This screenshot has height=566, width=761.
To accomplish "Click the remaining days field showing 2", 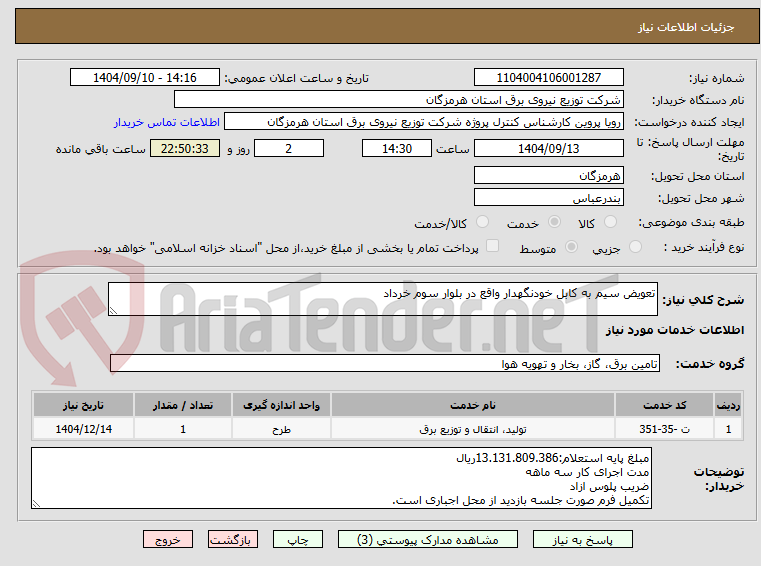I will (289, 149).
